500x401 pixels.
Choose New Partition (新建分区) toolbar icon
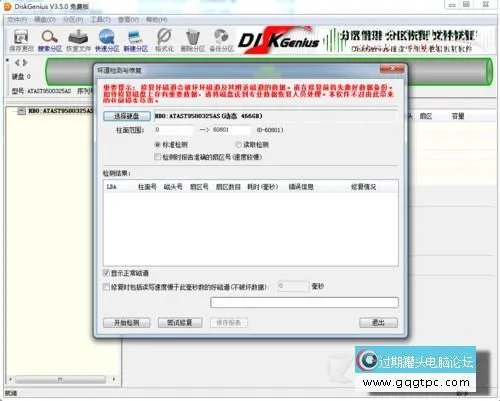click(x=136, y=40)
